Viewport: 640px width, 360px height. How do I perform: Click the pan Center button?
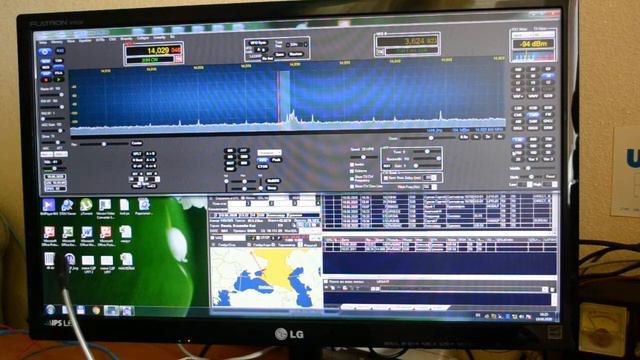click(x=136, y=143)
